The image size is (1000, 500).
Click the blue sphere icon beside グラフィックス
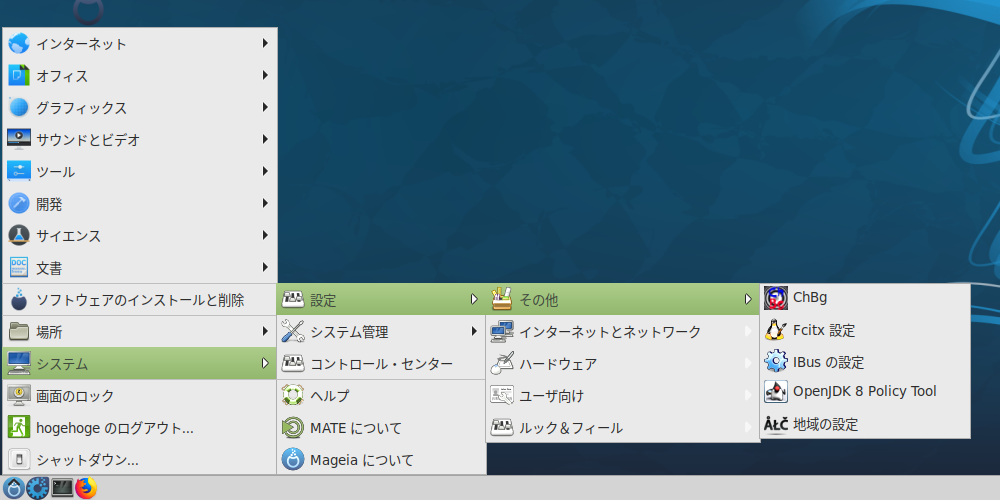[x=18, y=107]
